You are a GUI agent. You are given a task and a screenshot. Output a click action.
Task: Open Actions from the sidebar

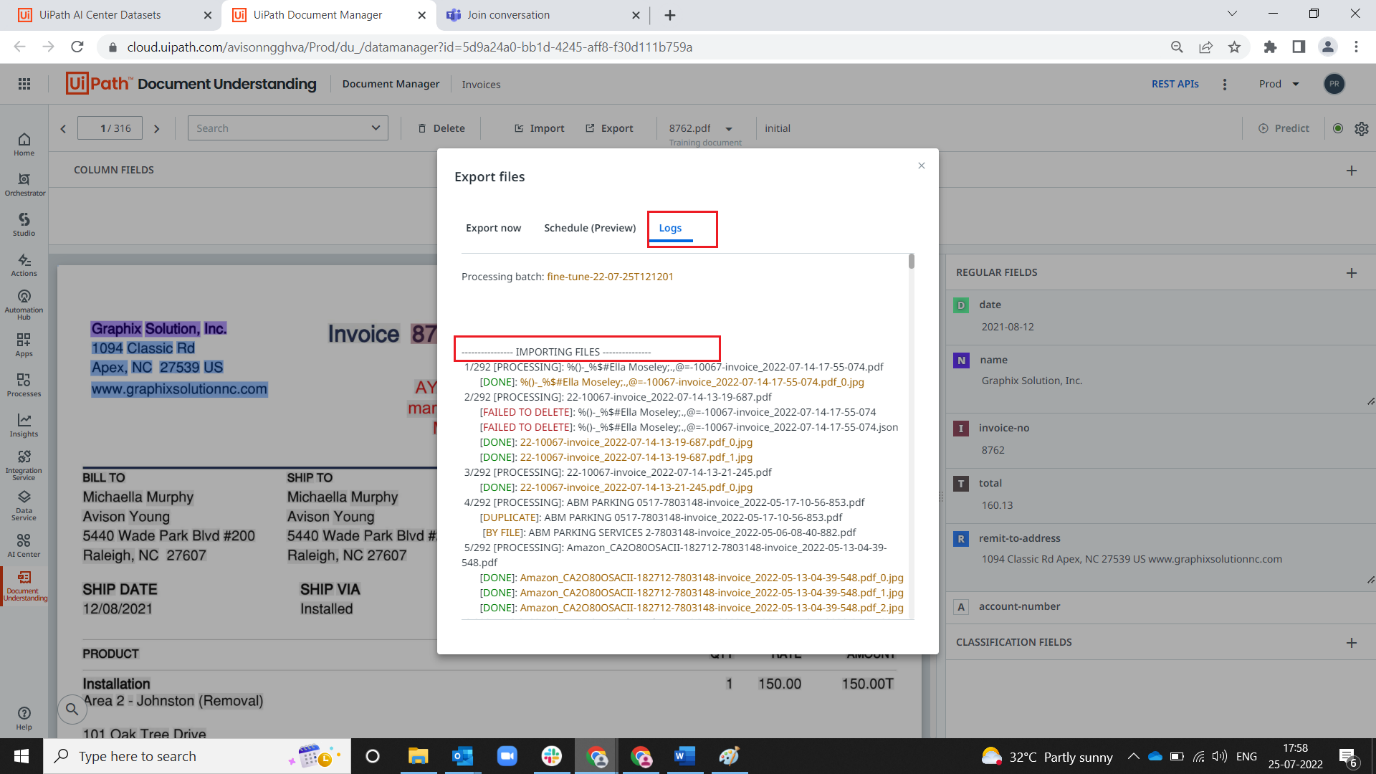24,264
